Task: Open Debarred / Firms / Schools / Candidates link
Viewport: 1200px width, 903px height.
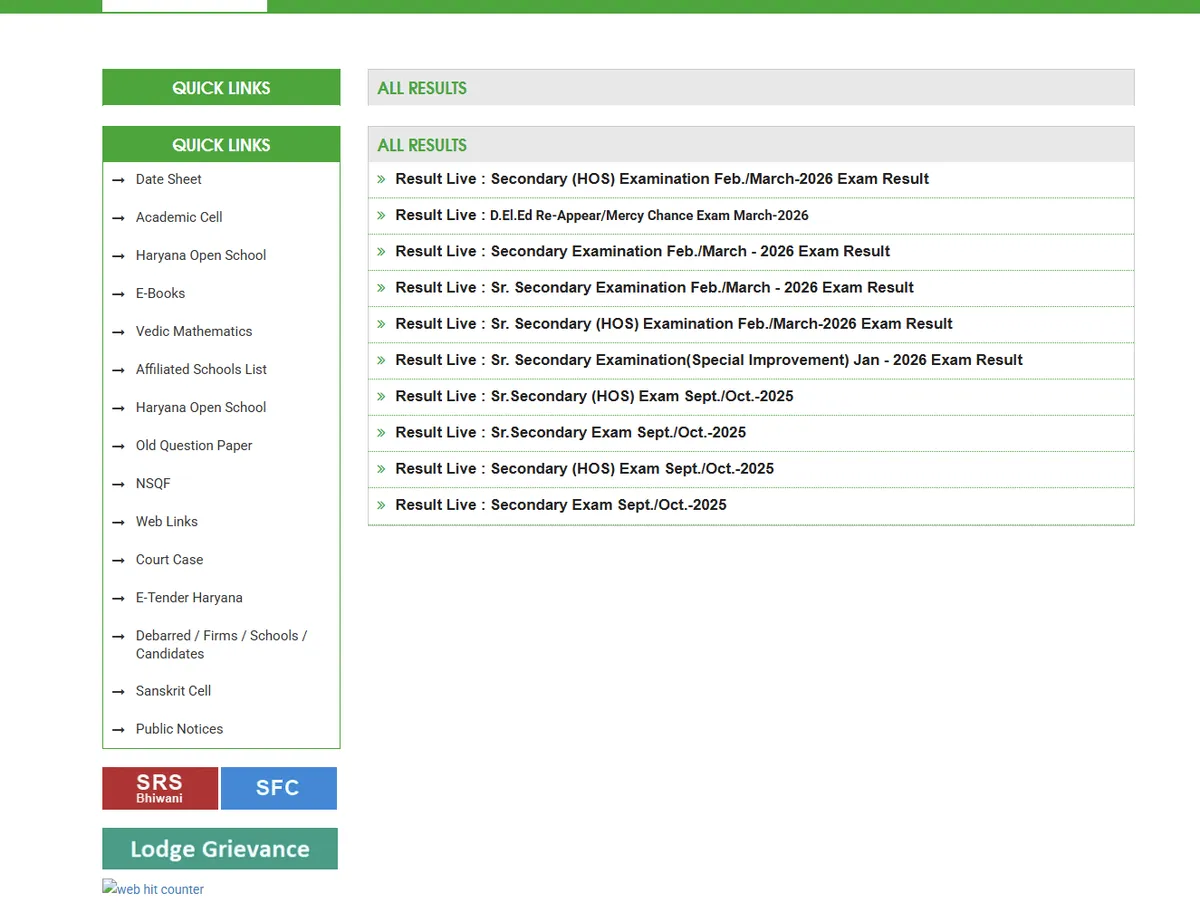Action: coord(221,644)
